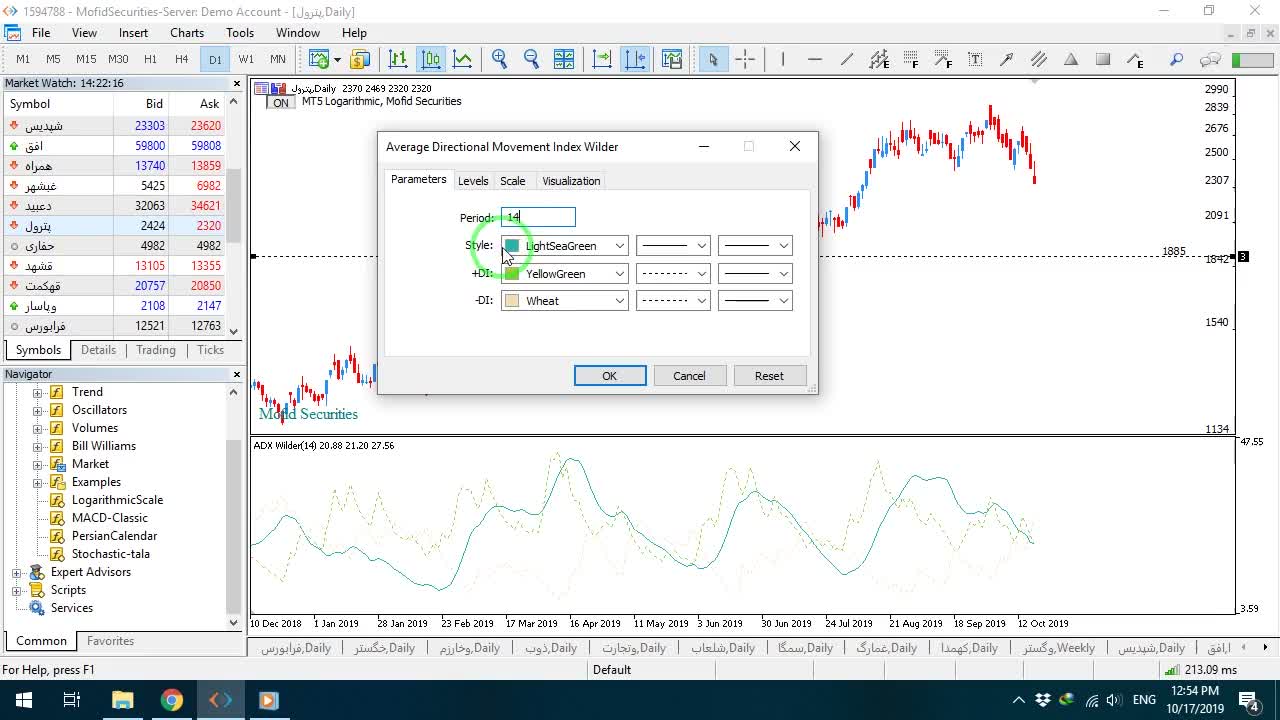Switch the chart to bar chart view
Image resolution: width=1280 pixels, height=720 pixels.
pos(398,59)
